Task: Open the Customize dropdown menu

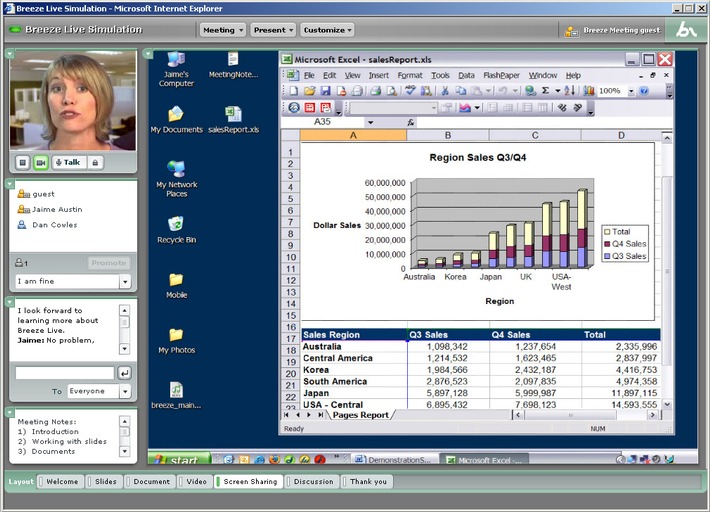Action: point(327,30)
